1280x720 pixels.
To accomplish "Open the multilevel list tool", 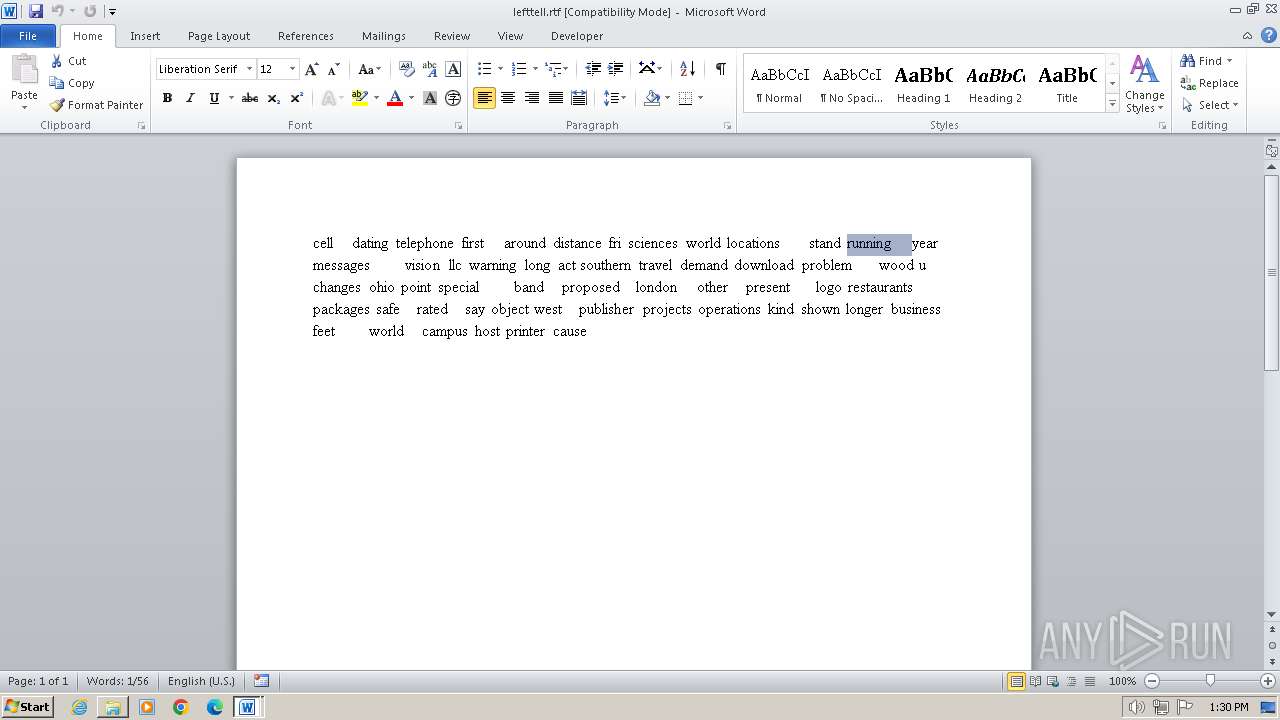I will (x=556, y=69).
